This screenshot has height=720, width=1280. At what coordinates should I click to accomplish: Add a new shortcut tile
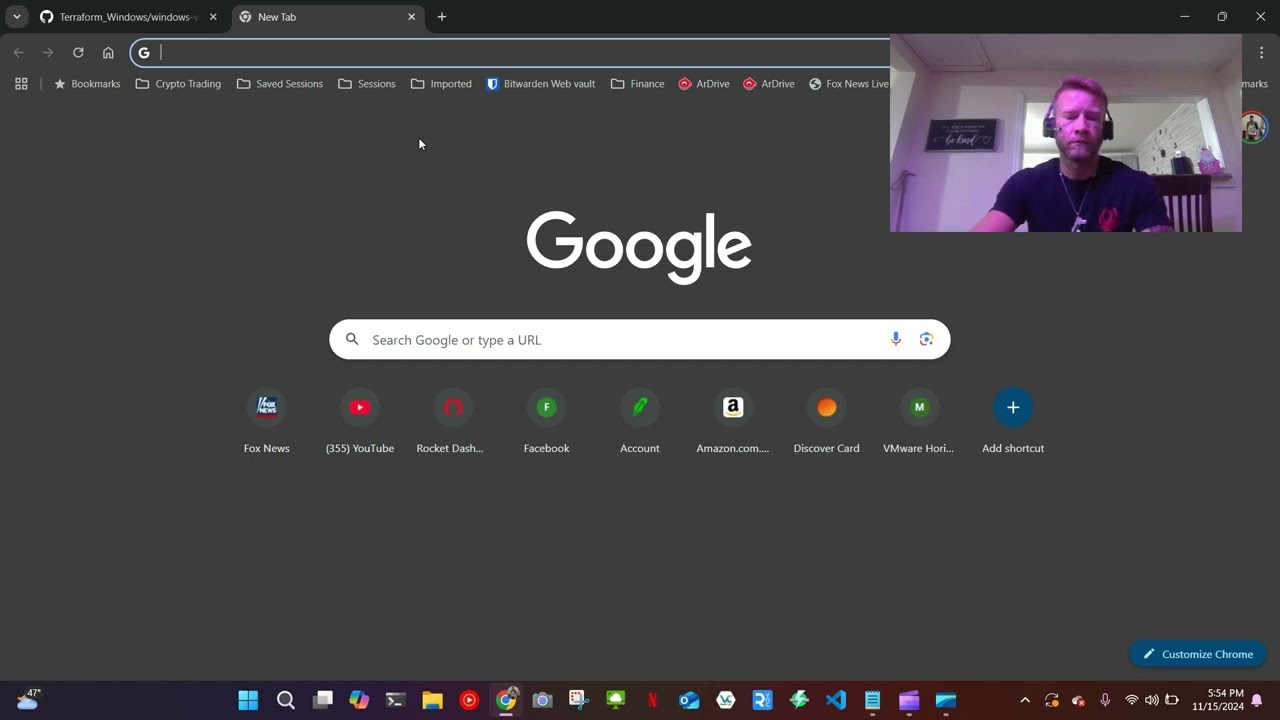[x=1013, y=422]
